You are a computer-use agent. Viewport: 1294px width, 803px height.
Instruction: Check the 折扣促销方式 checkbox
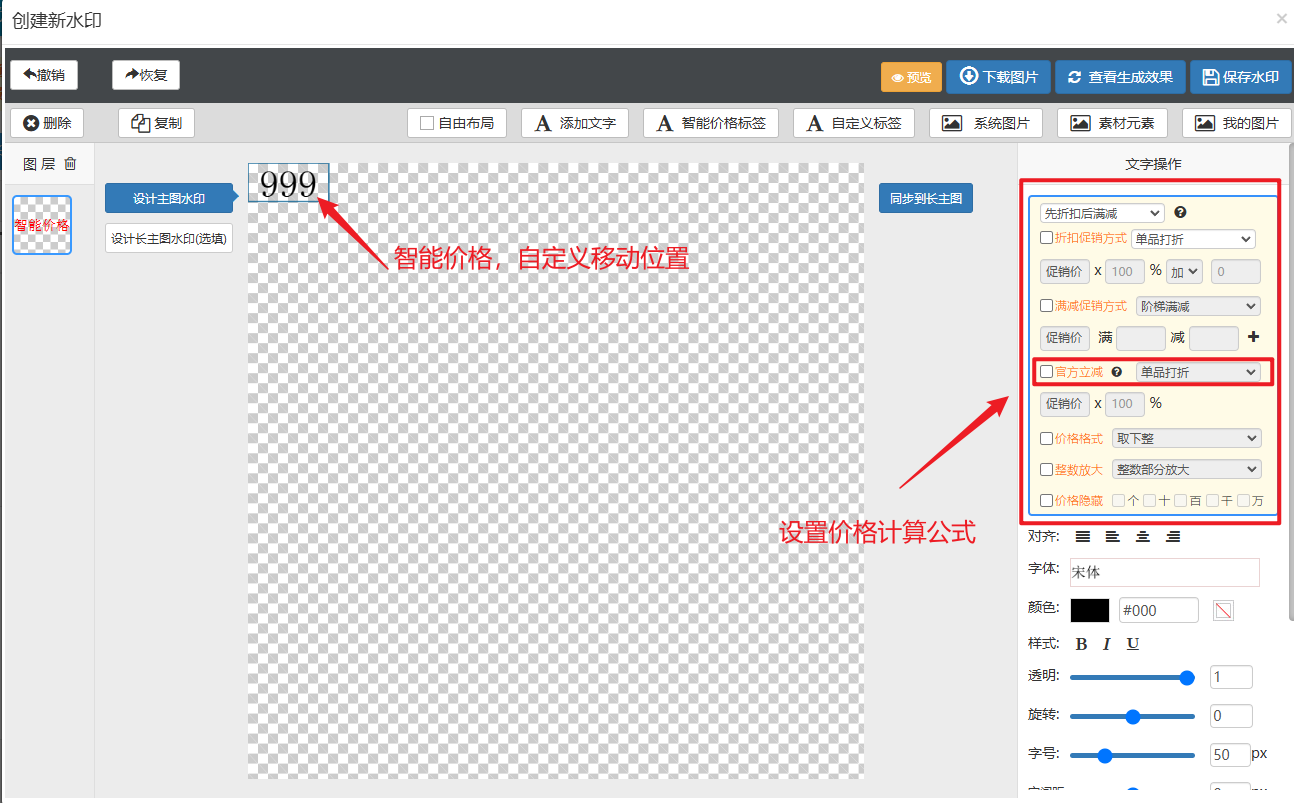[x=1046, y=239]
